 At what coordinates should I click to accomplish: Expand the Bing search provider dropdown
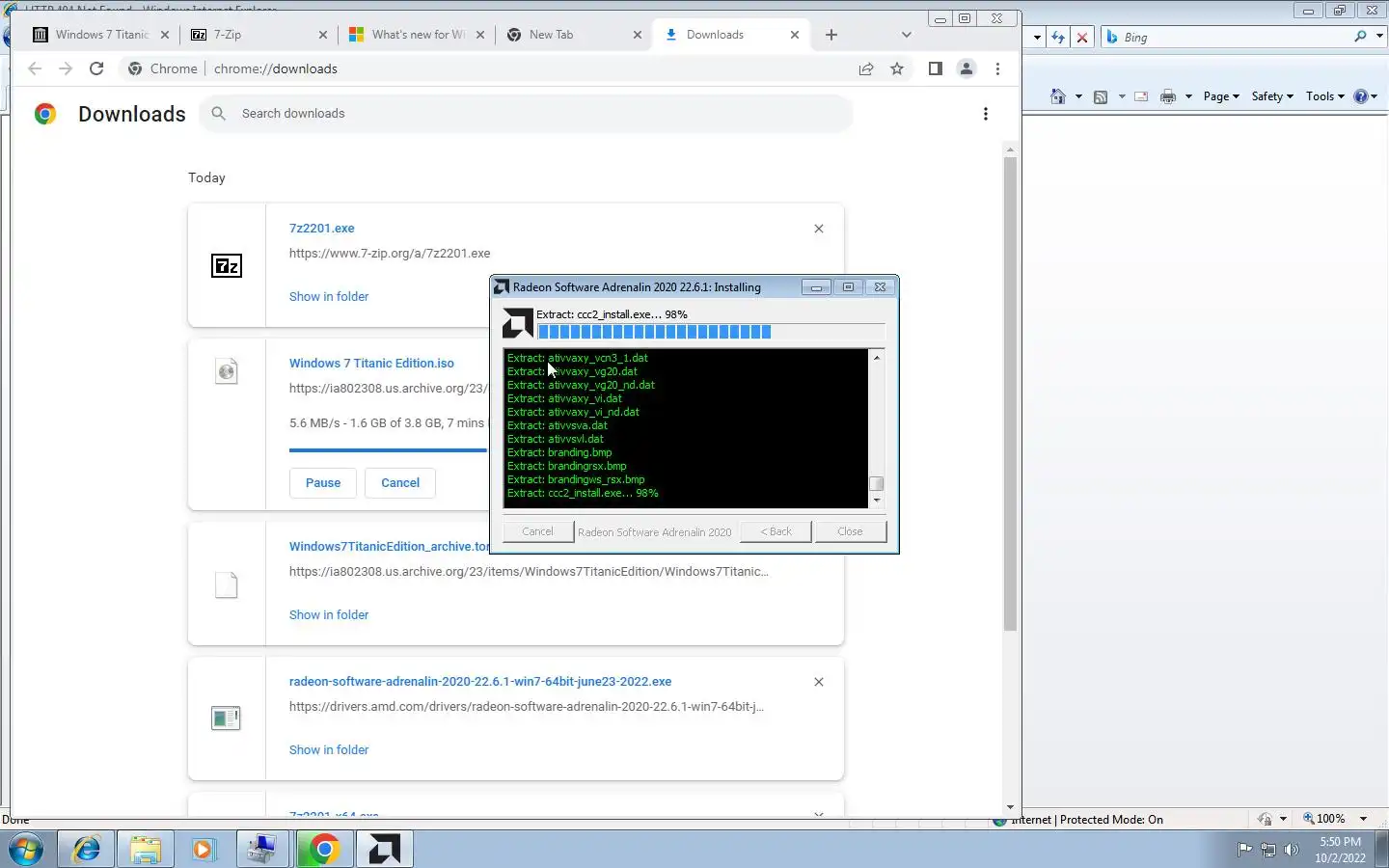[x=1379, y=37]
